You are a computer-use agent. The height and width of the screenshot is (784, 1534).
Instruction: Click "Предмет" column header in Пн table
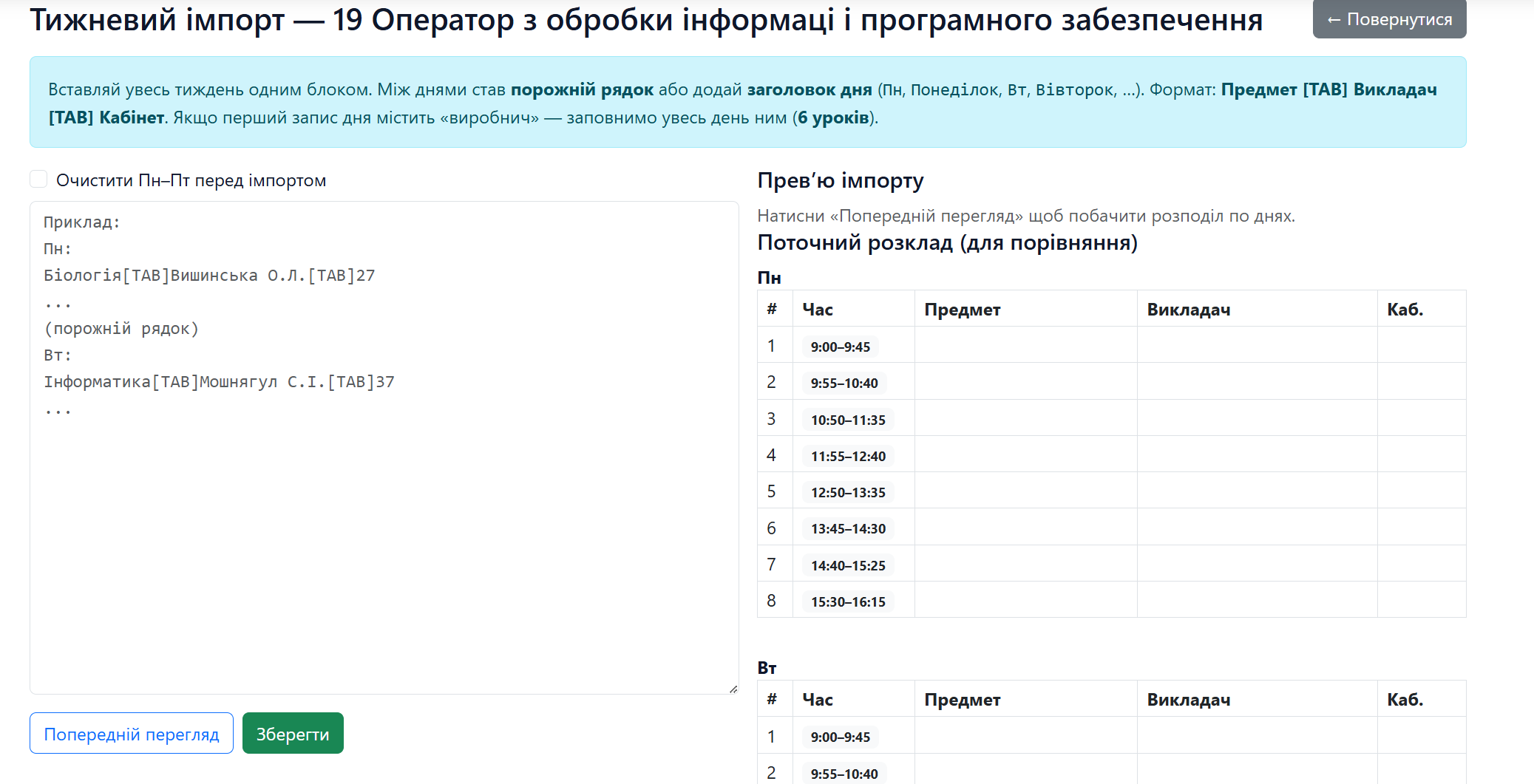[962, 310]
